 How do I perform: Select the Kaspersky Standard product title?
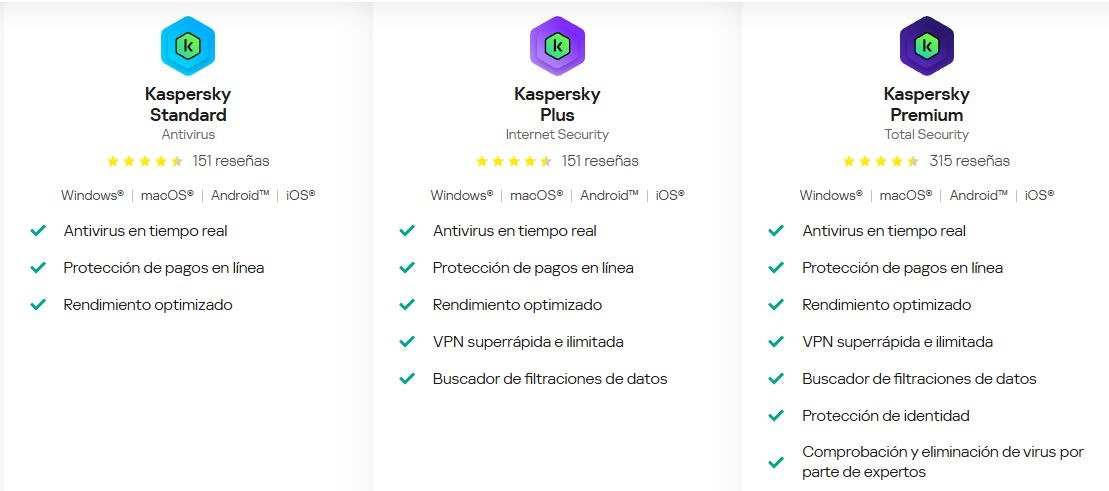coord(188,105)
